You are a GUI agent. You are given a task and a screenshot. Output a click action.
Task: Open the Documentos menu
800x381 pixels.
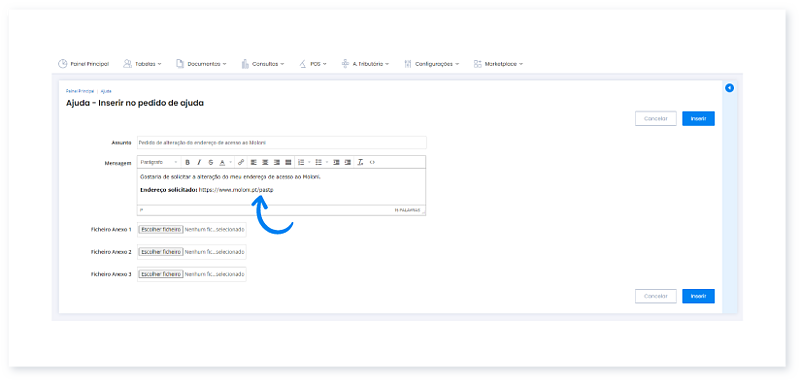[x=202, y=64]
